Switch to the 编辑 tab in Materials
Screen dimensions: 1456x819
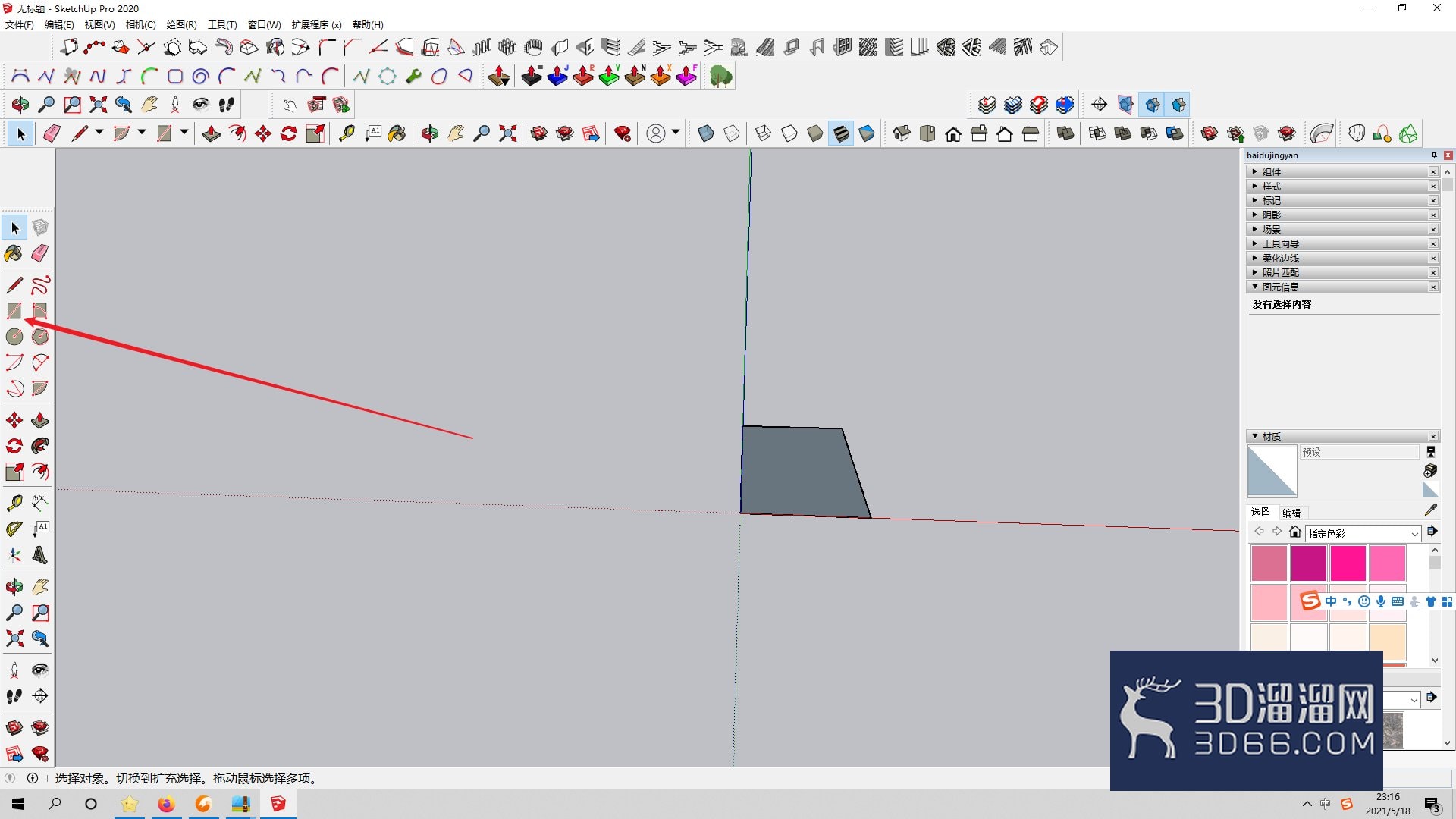click(x=1291, y=513)
